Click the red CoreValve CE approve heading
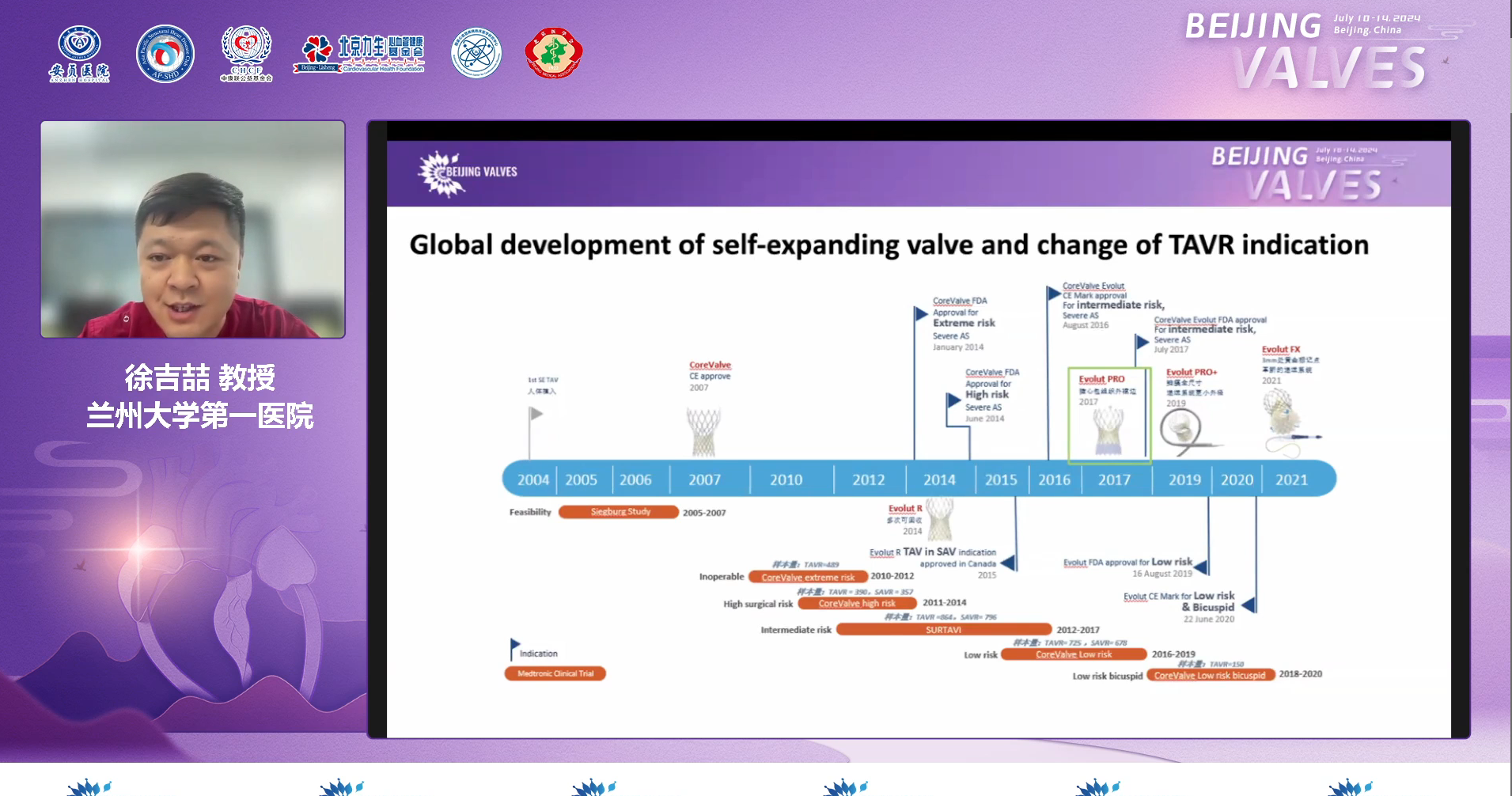Viewport: 1512px width, 796px height. 710,365
